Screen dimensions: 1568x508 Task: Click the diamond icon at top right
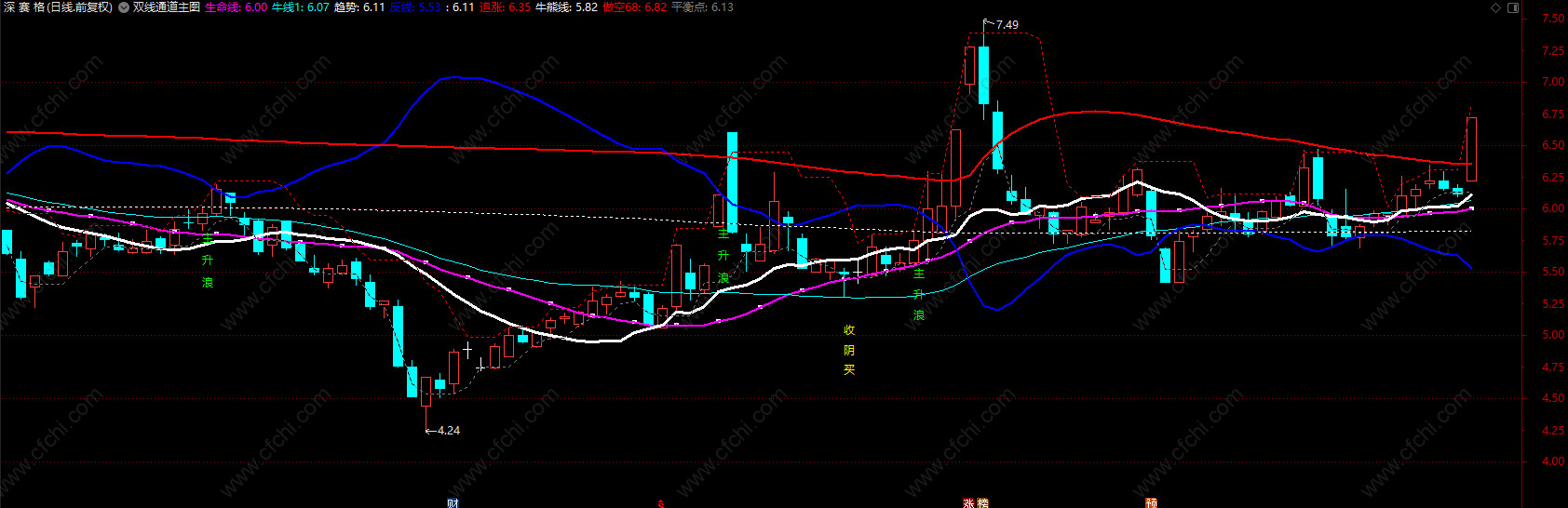[x=1496, y=7]
